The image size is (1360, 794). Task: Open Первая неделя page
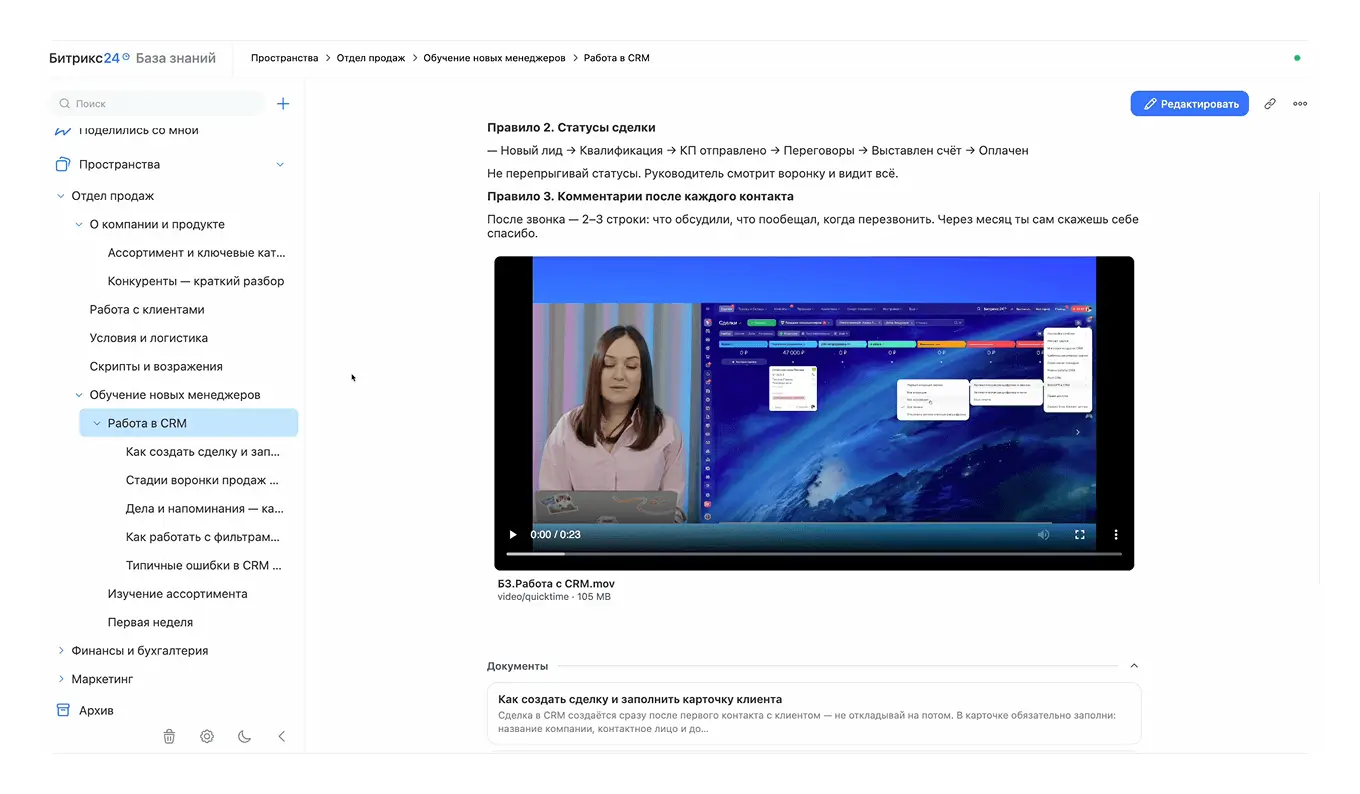(151, 622)
